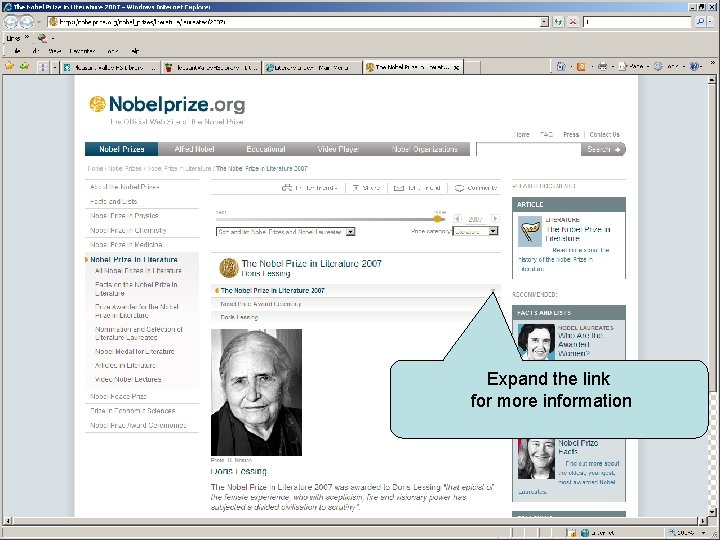Open Prize in Economic Sciences sidebar link
The height and width of the screenshot is (540, 720).
[x=133, y=411]
